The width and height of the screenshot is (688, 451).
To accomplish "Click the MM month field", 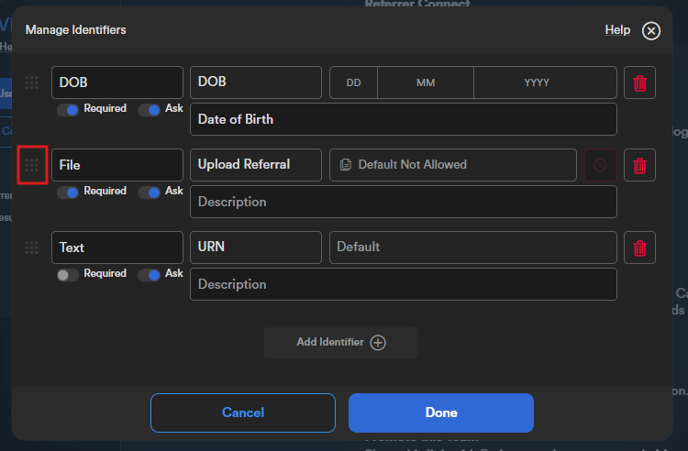I will 426,82.
